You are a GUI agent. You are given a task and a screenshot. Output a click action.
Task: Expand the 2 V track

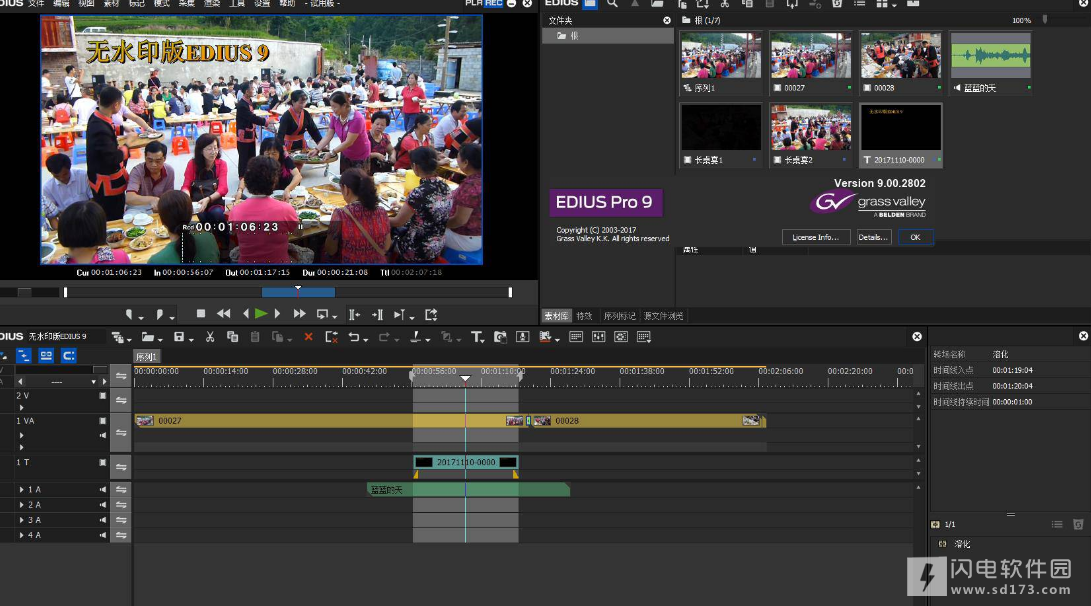tap(22, 408)
